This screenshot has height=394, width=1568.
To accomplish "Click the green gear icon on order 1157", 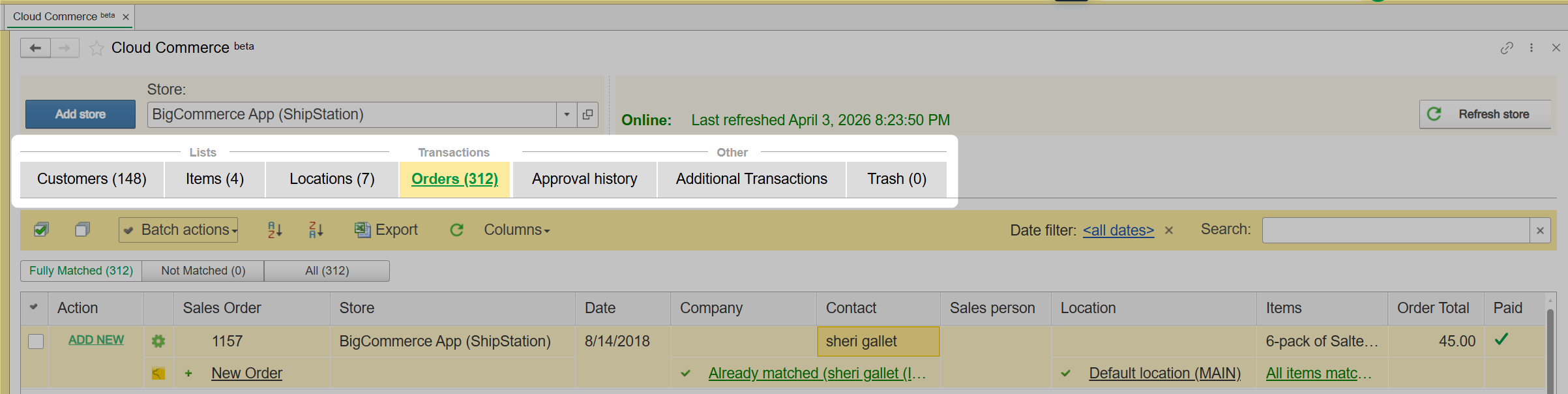I will coord(158,341).
